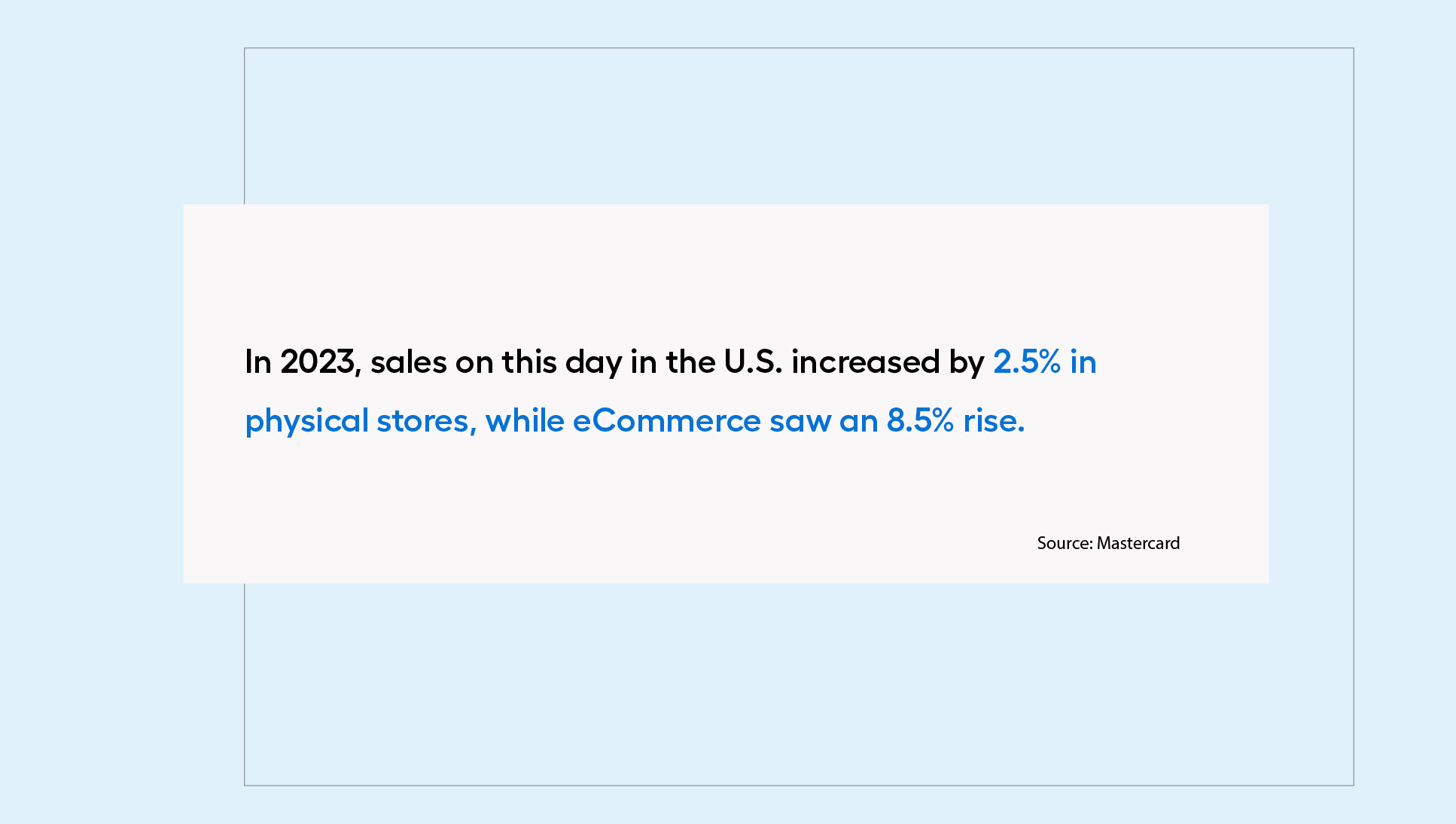Click the blue "2.5%" figure
The width and height of the screenshot is (1456, 824).
pyautogui.click(x=1027, y=362)
